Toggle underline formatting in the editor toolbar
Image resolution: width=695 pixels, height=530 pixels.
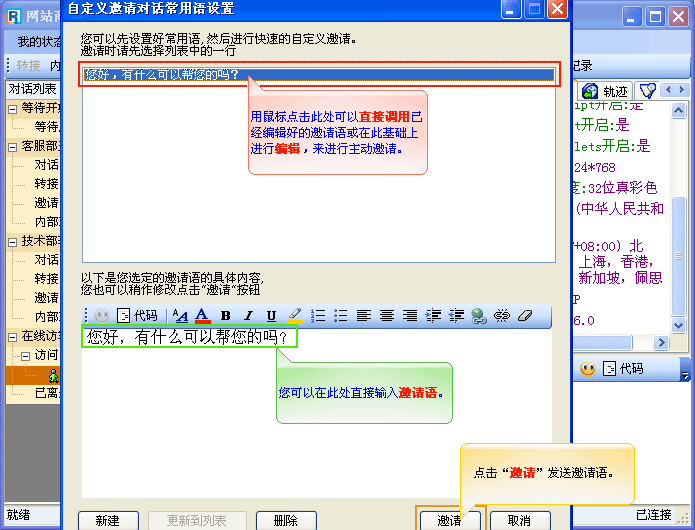[271, 316]
